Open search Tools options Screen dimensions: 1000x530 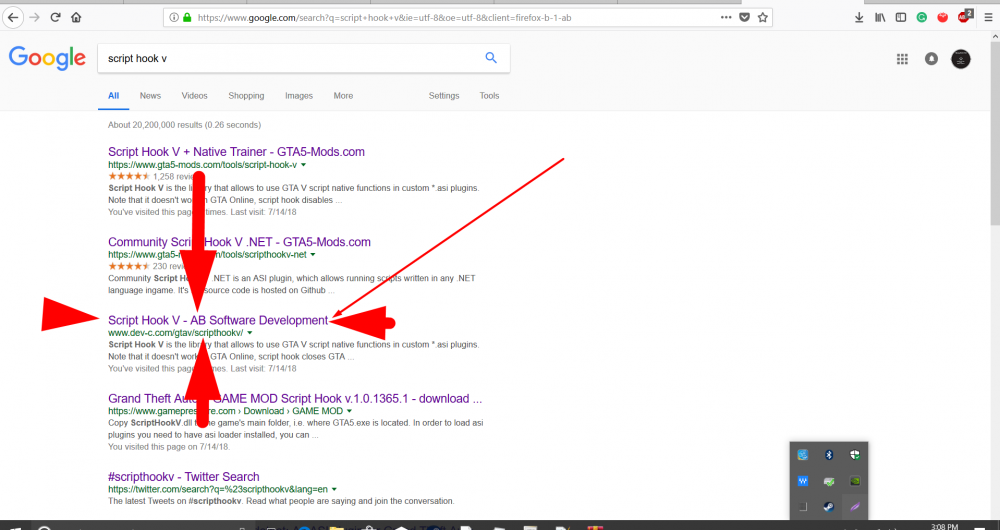tap(489, 96)
